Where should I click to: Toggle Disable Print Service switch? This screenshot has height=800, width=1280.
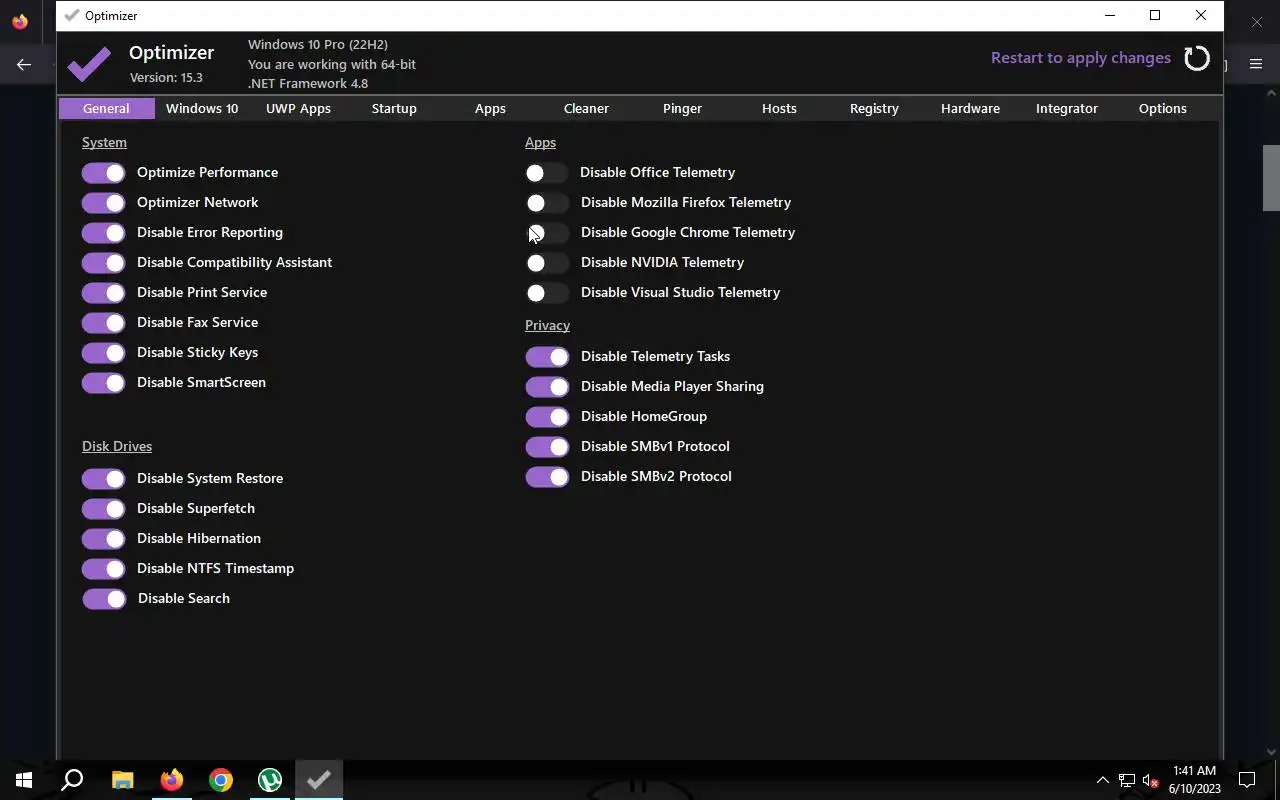point(104,293)
